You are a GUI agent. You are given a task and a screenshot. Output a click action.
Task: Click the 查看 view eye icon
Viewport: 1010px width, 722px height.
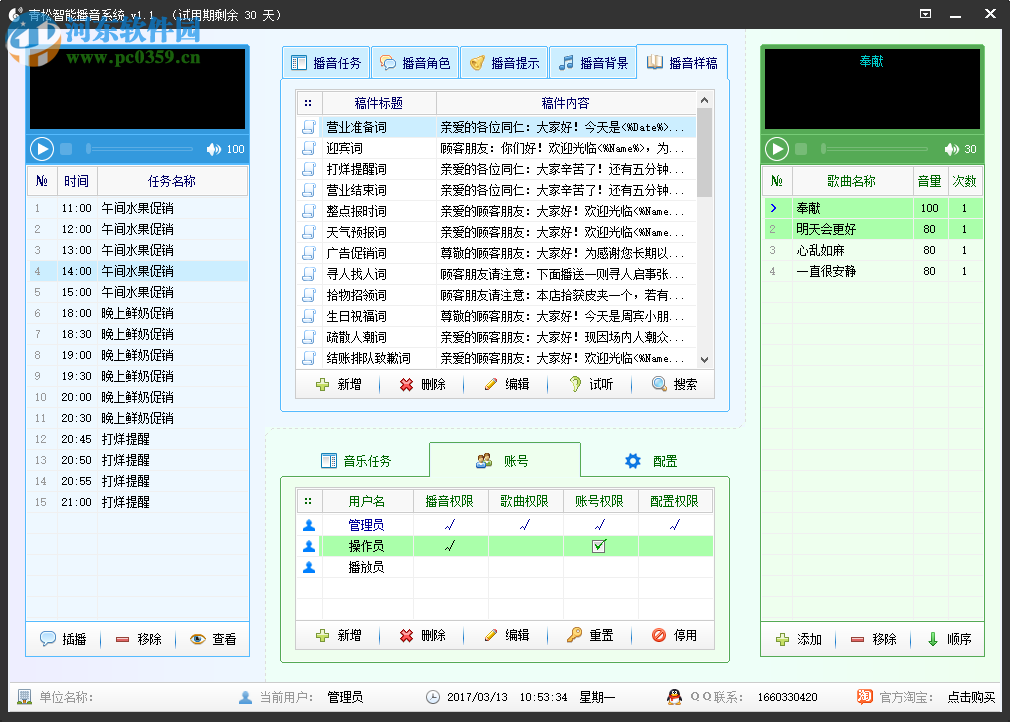tap(195, 639)
